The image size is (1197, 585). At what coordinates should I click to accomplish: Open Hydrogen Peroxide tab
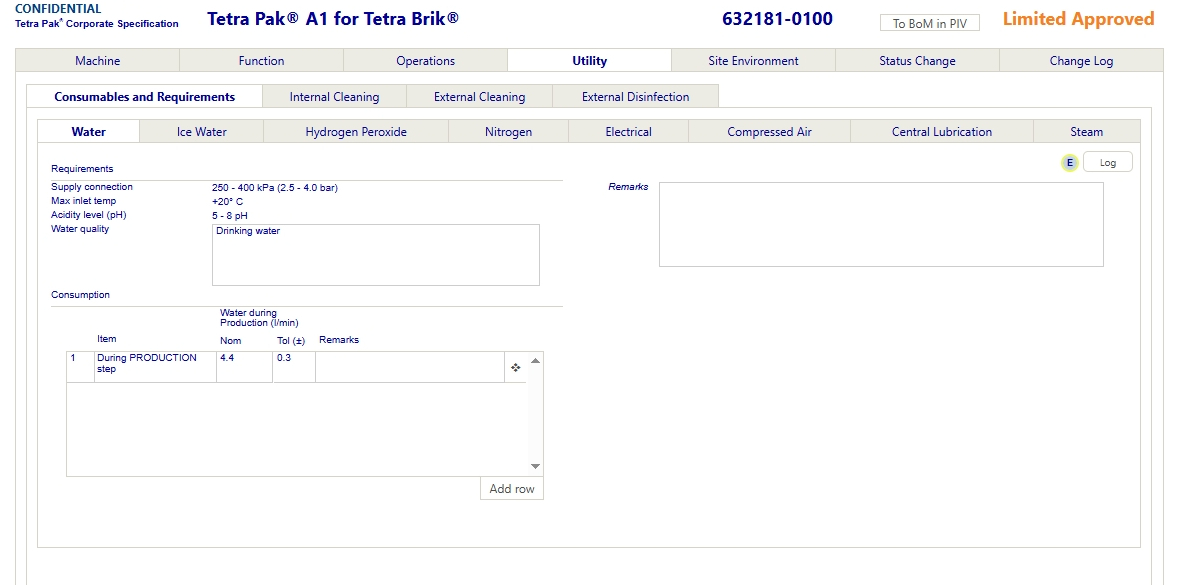[x=356, y=131]
